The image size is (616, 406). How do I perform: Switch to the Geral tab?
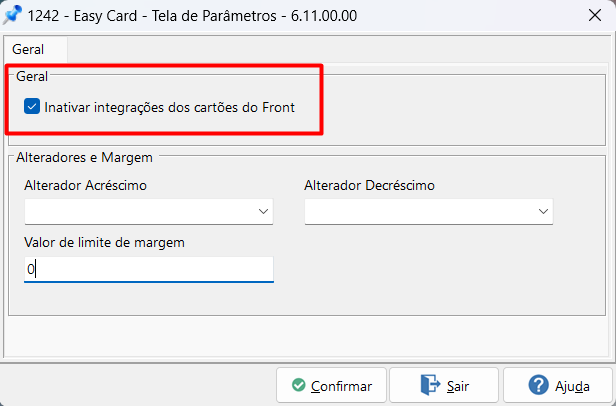(28, 49)
